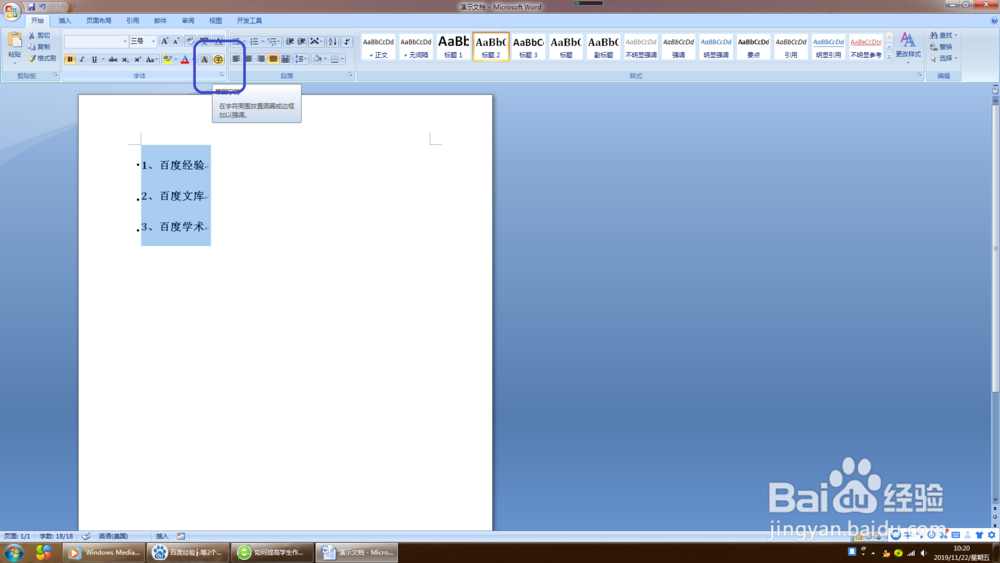Click the Shading paint bucket icon
The image size is (1000, 563).
click(317, 59)
